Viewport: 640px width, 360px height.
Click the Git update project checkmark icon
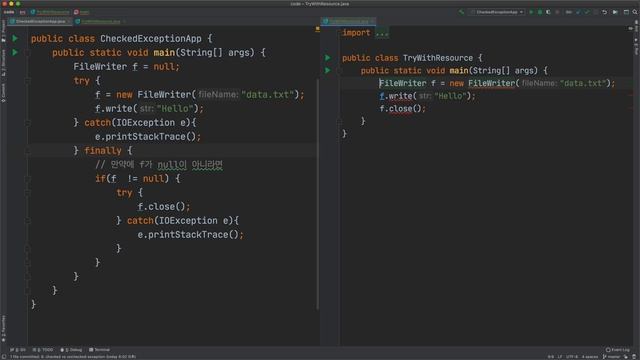click(578, 12)
